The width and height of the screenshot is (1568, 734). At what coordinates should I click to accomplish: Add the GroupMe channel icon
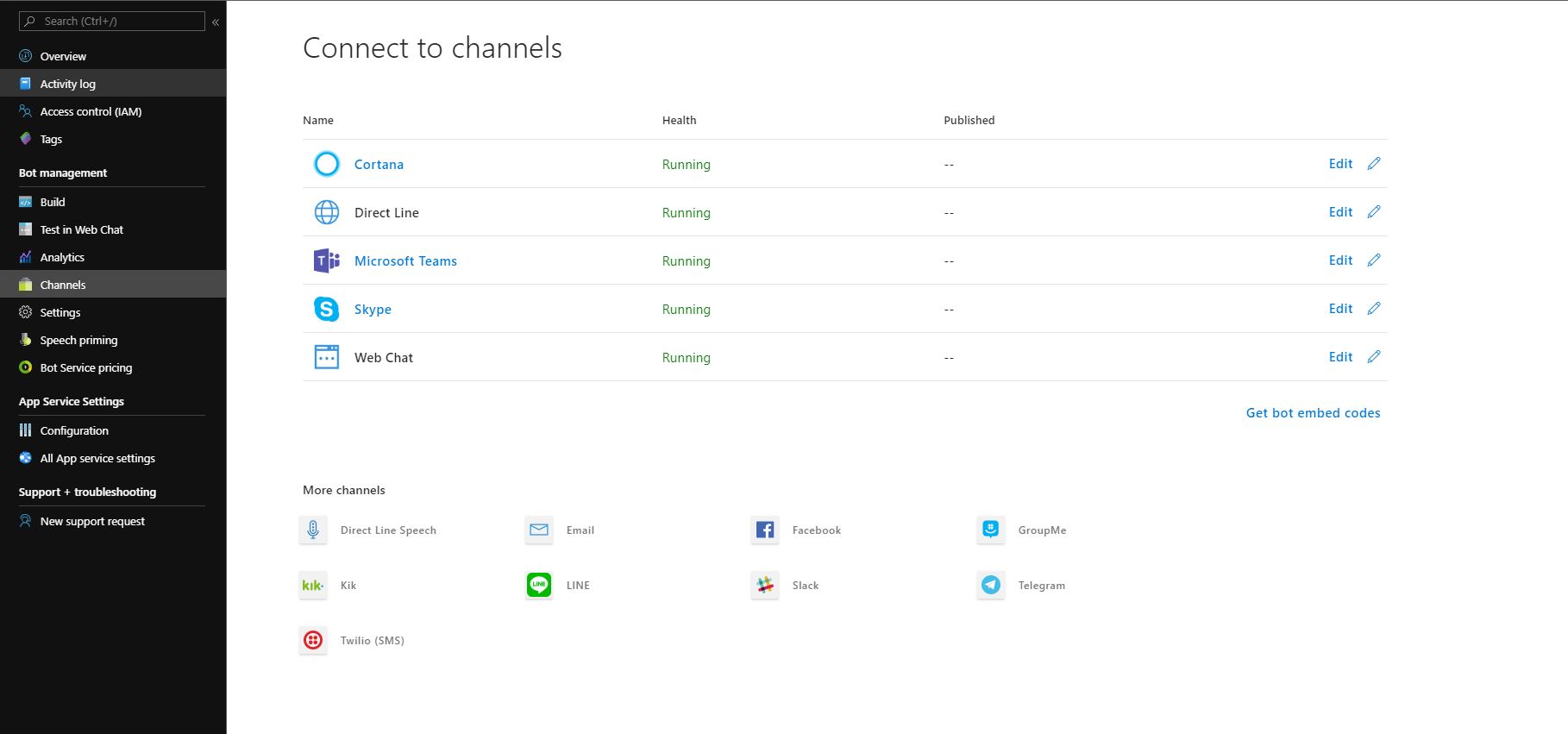click(x=991, y=530)
